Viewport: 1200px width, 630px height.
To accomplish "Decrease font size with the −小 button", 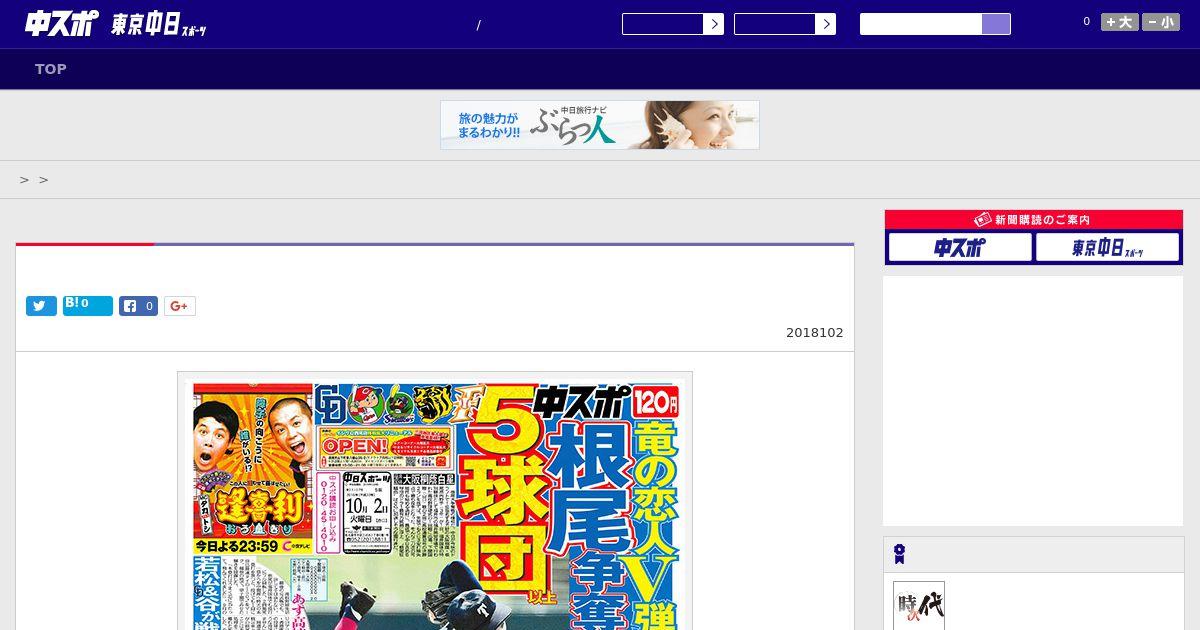I will (1161, 22).
